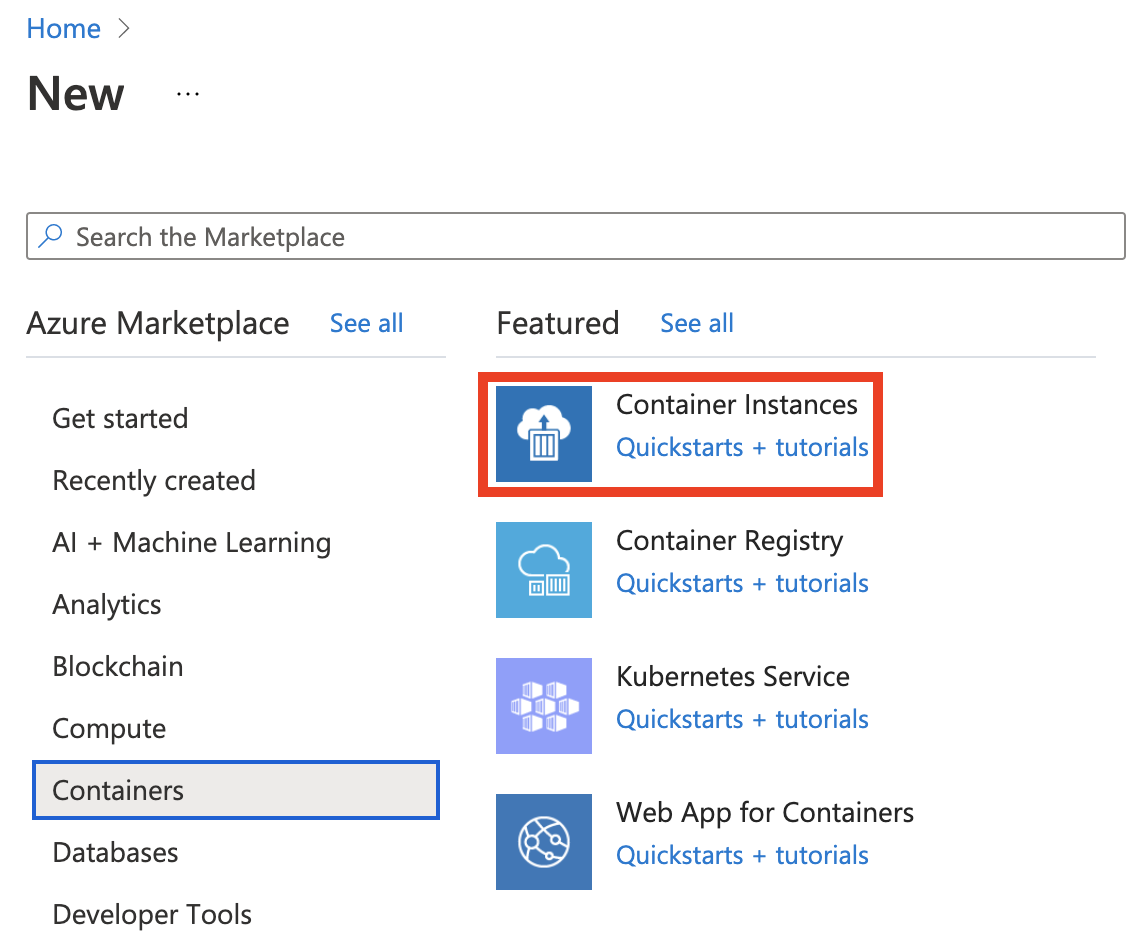
Task: Select Analytics category
Action: (x=107, y=605)
